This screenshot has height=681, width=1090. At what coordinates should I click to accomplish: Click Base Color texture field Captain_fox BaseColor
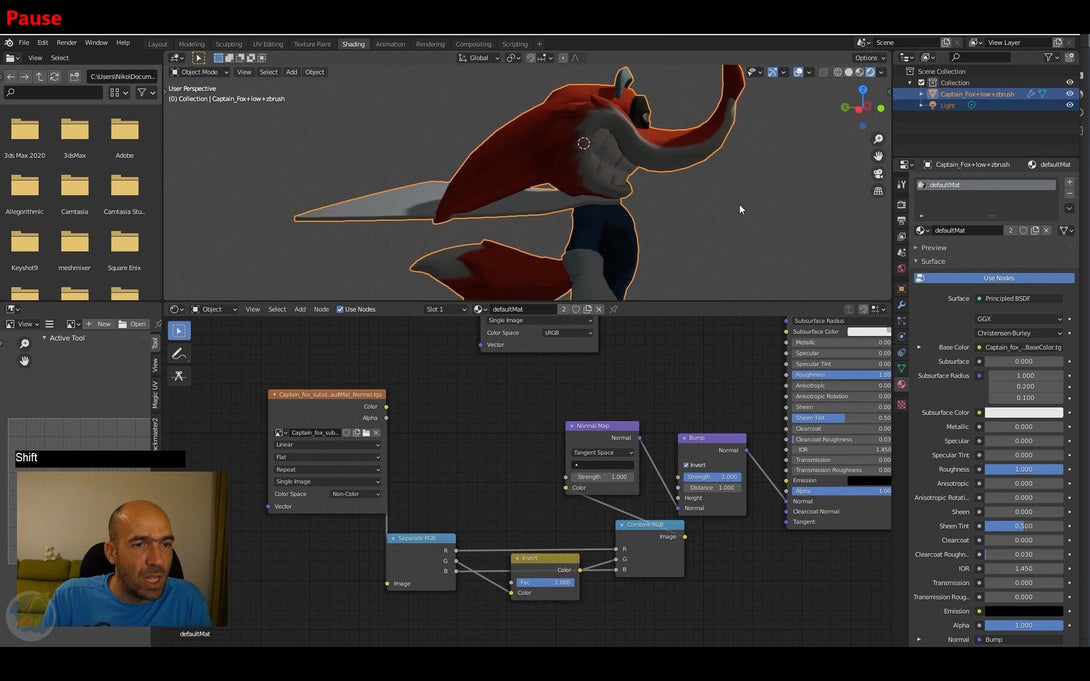tap(1019, 347)
